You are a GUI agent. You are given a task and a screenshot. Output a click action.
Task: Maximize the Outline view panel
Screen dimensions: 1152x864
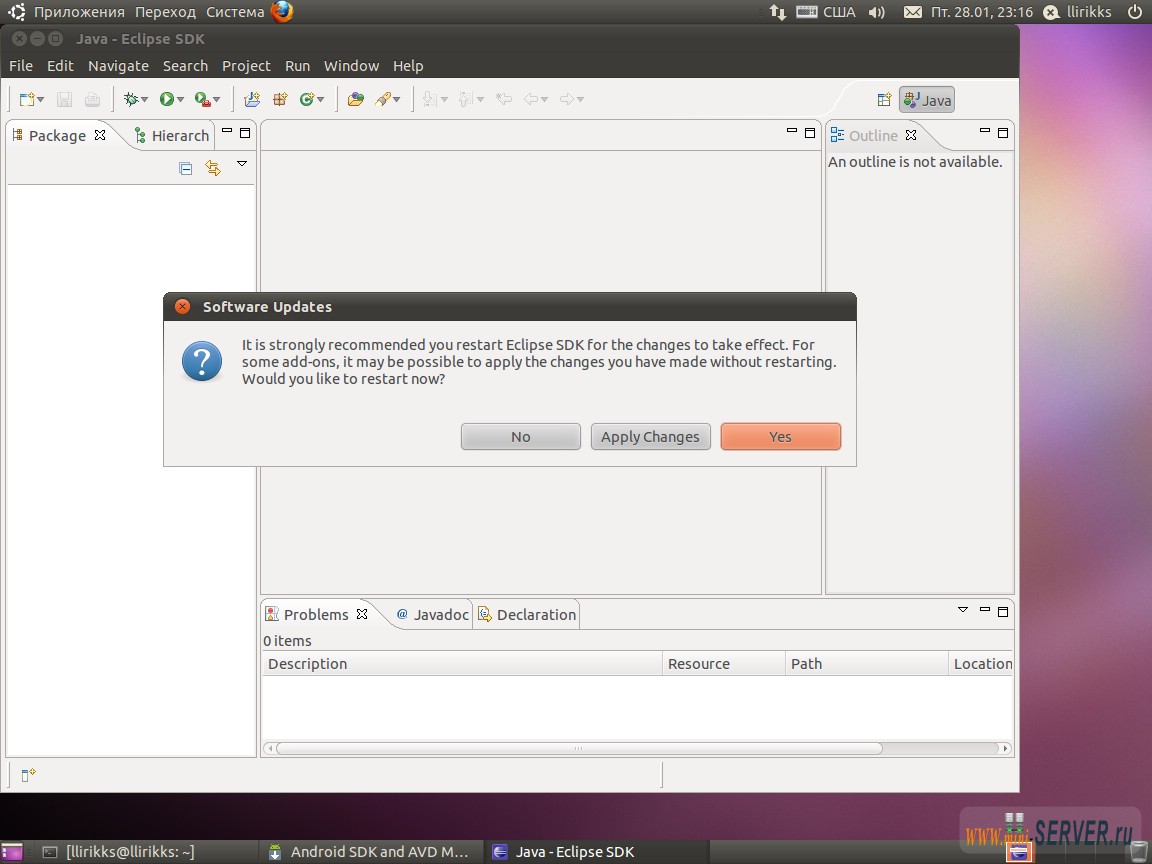pos(1003,133)
